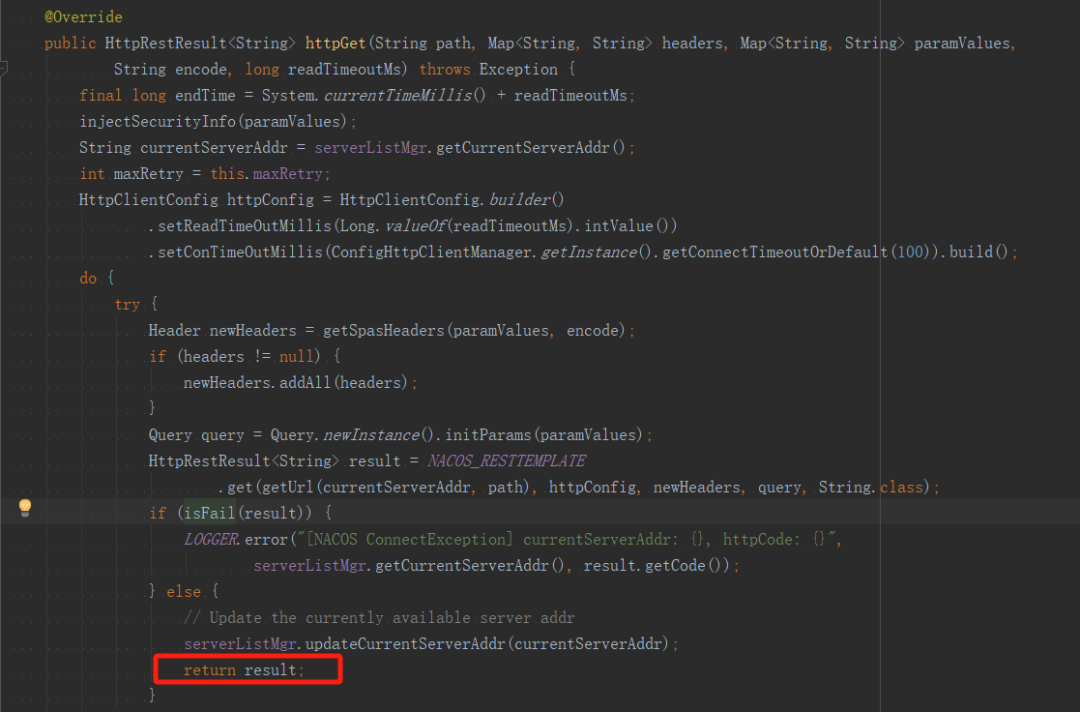Click the updateCurrentServerAddr method call
Viewport: 1080px width, 712px height.
click(405, 644)
